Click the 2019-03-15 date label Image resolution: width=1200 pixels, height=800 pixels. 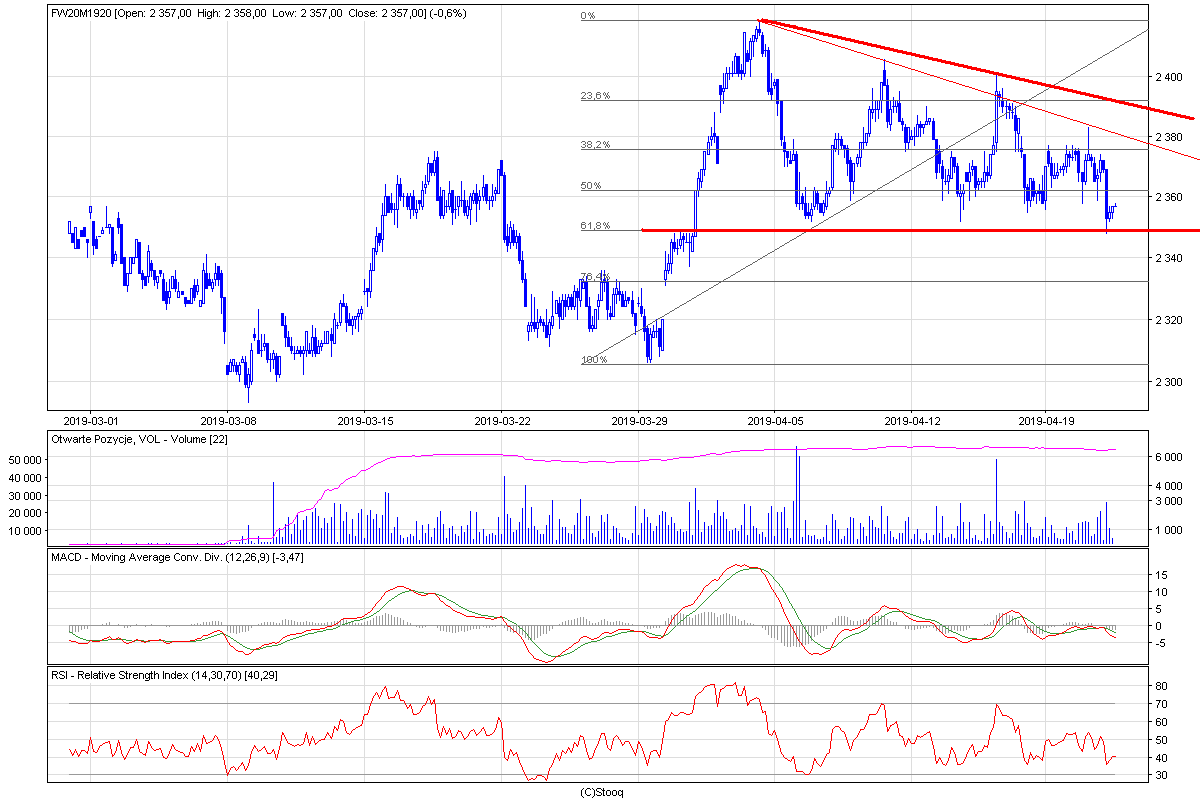pos(366,421)
